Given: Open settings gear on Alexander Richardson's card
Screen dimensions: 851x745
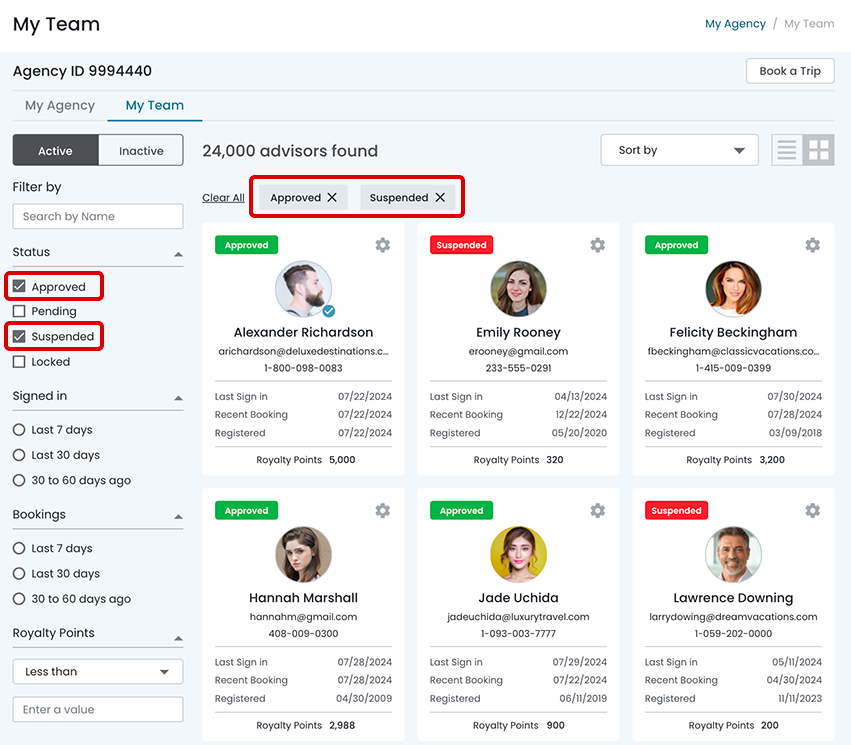Looking at the screenshot, I should [x=382, y=245].
